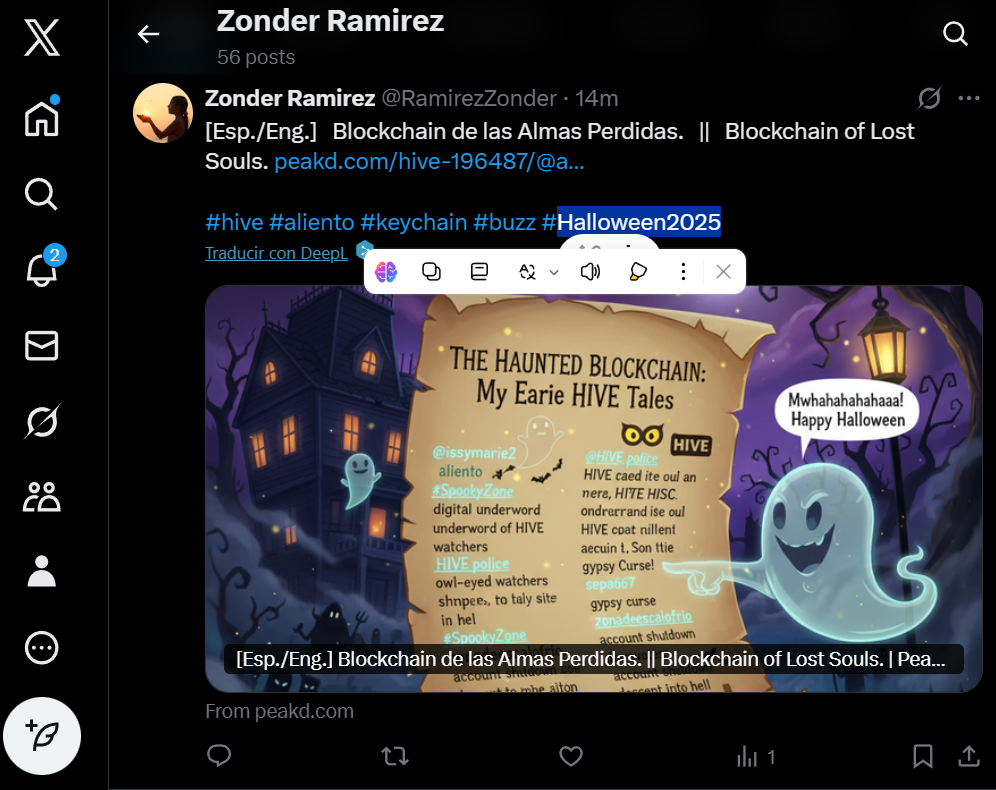This screenshot has height=790, width=996.
Task: Like the post with heart
Action: point(570,756)
